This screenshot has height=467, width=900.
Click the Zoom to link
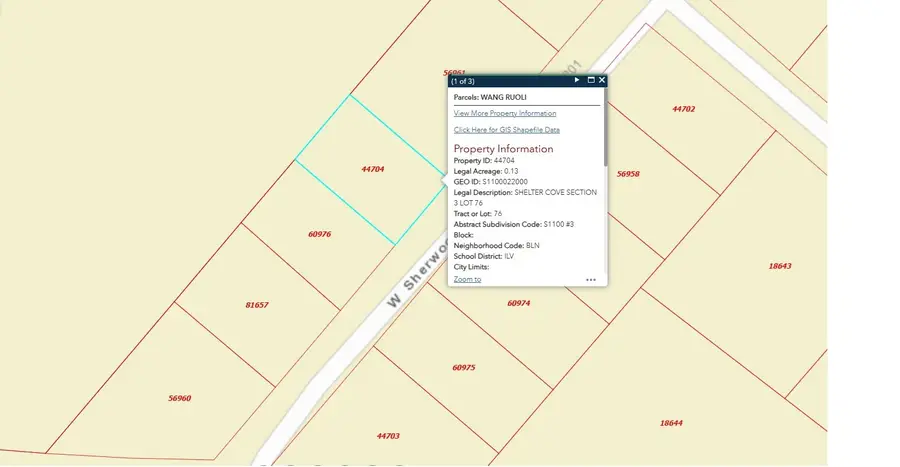coord(467,279)
